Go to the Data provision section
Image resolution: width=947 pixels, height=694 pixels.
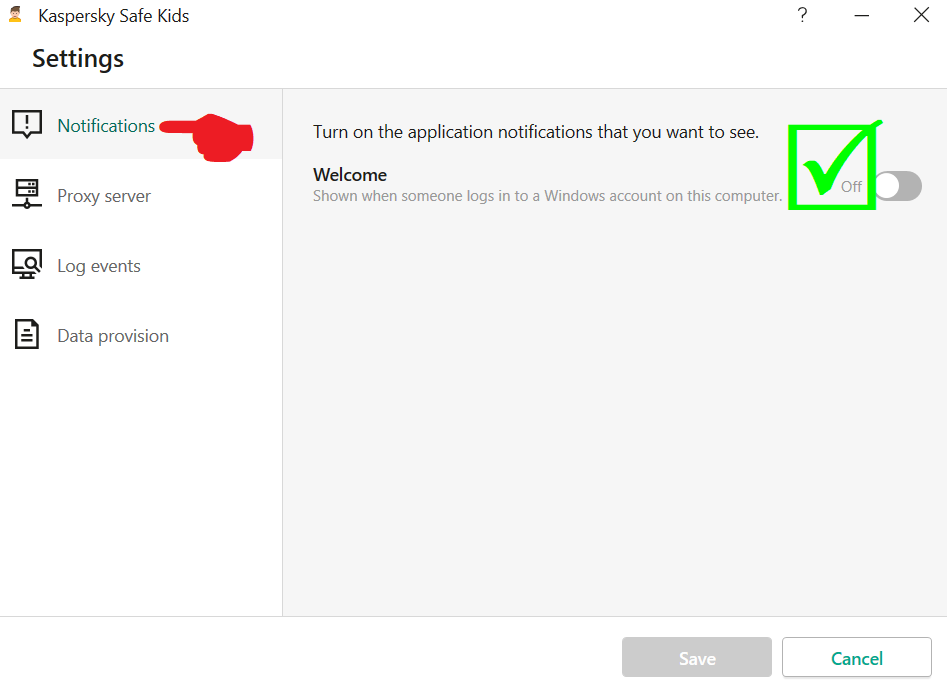(113, 336)
